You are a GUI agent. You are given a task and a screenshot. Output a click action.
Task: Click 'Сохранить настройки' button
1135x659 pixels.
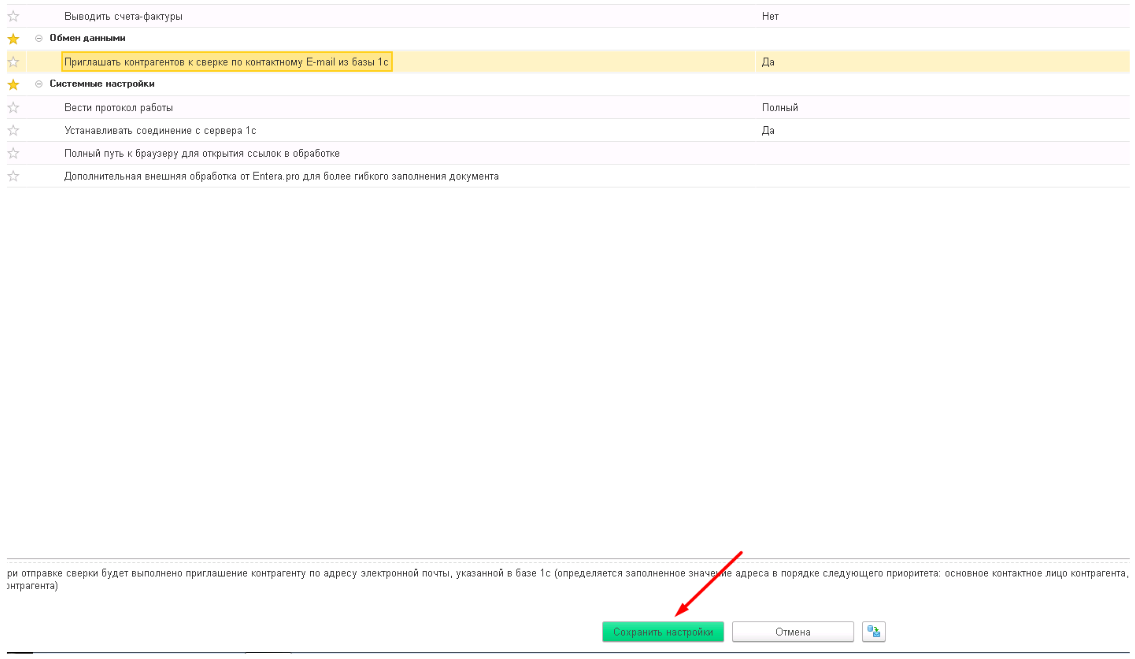[x=662, y=631]
